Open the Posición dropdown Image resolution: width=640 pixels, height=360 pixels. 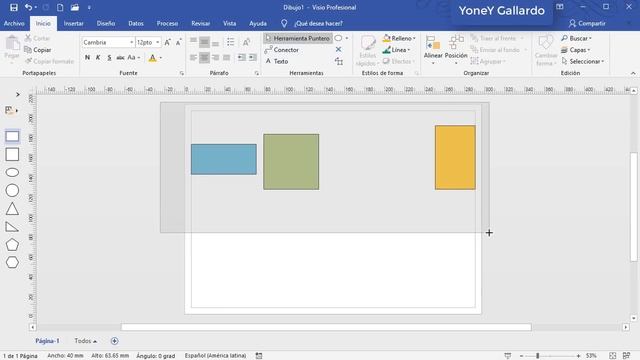coord(456,49)
